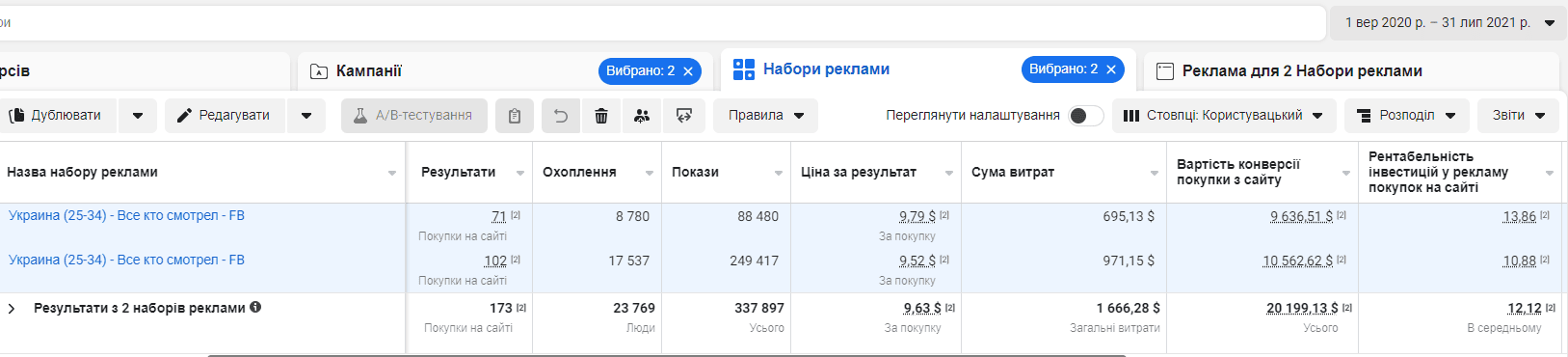Click the ROAS value 13,86

(1519, 216)
